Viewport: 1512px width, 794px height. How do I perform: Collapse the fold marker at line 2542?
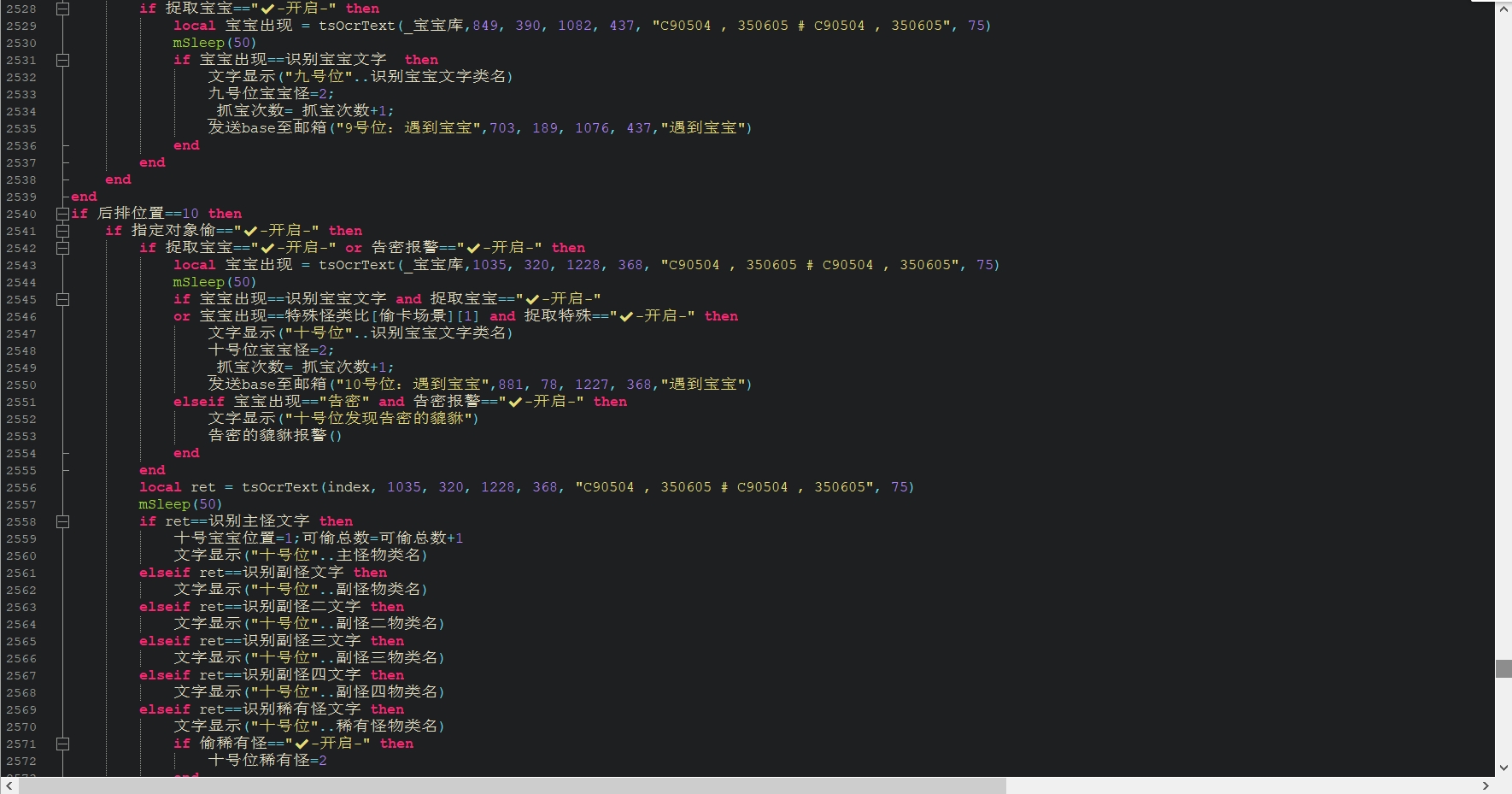(x=62, y=248)
